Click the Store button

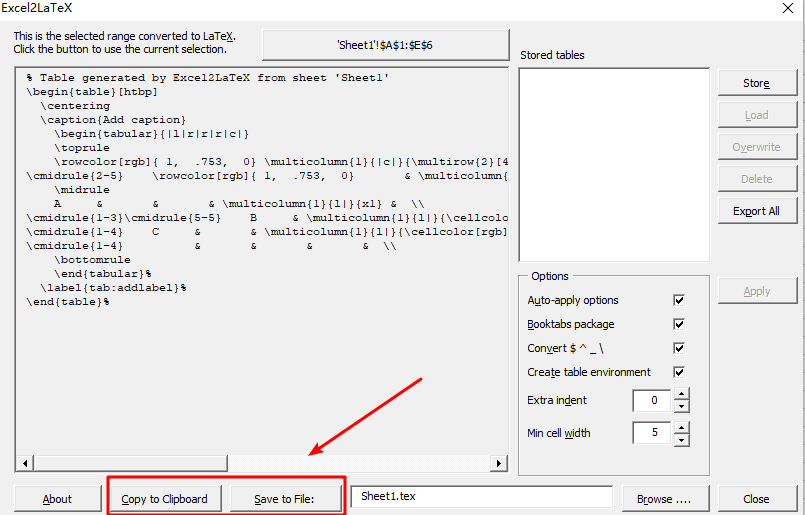pos(757,83)
